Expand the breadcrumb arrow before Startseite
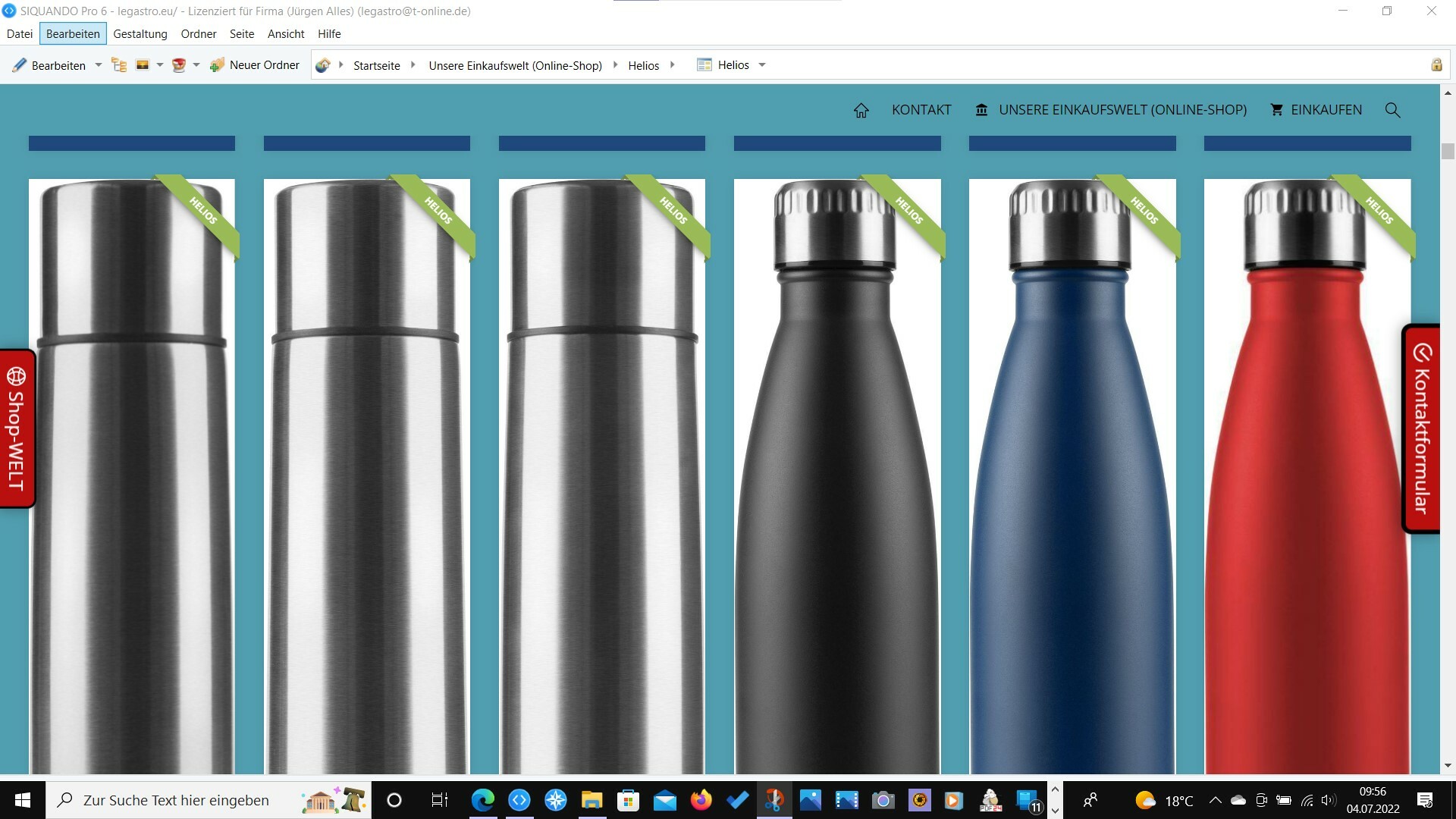 [341, 65]
